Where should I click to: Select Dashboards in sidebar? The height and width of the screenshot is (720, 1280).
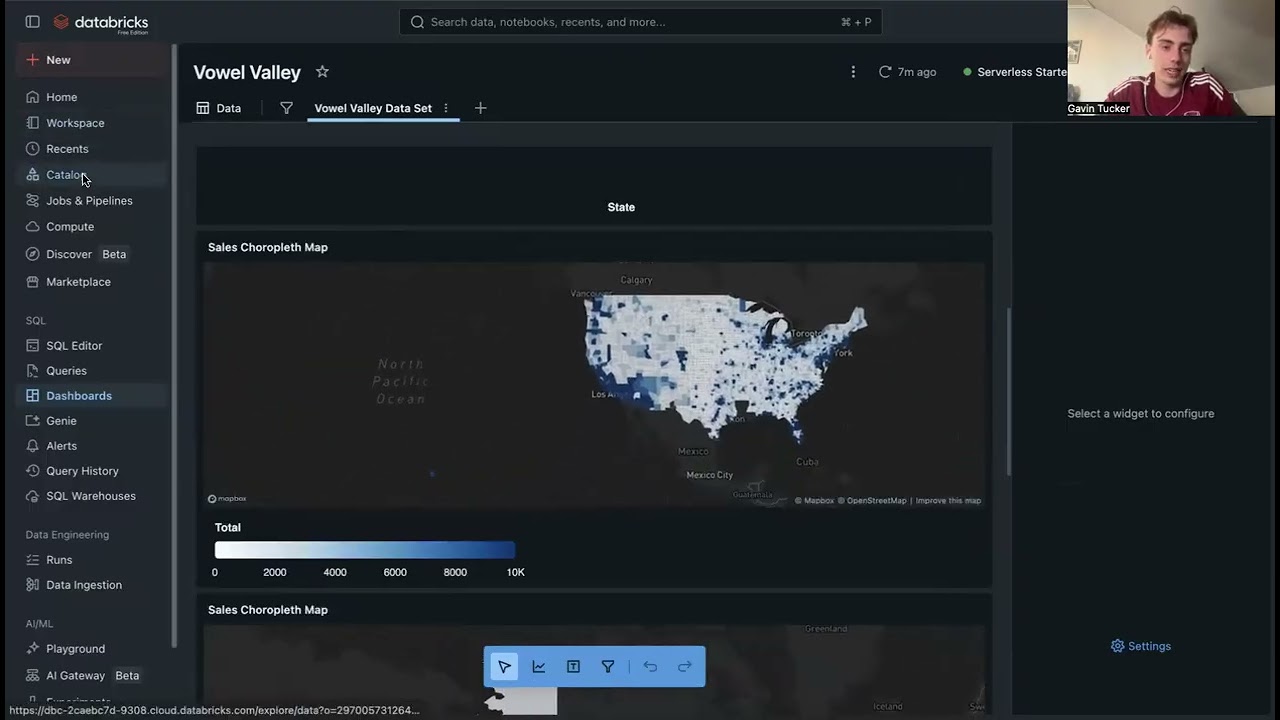pyautogui.click(x=93, y=396)
